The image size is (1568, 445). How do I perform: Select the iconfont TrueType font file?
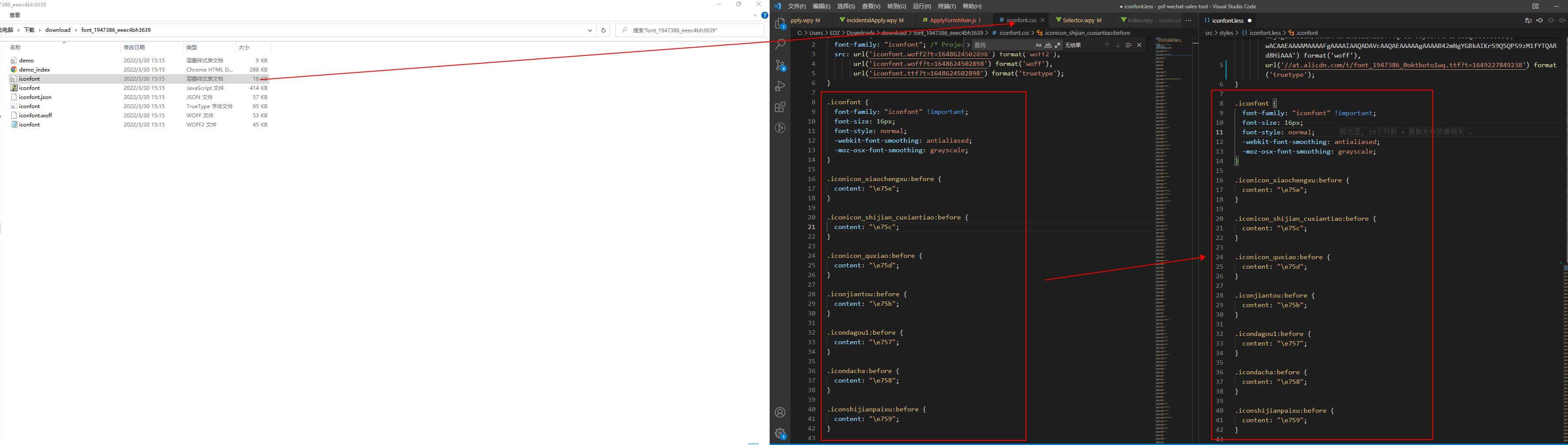[x=139, y=106]
